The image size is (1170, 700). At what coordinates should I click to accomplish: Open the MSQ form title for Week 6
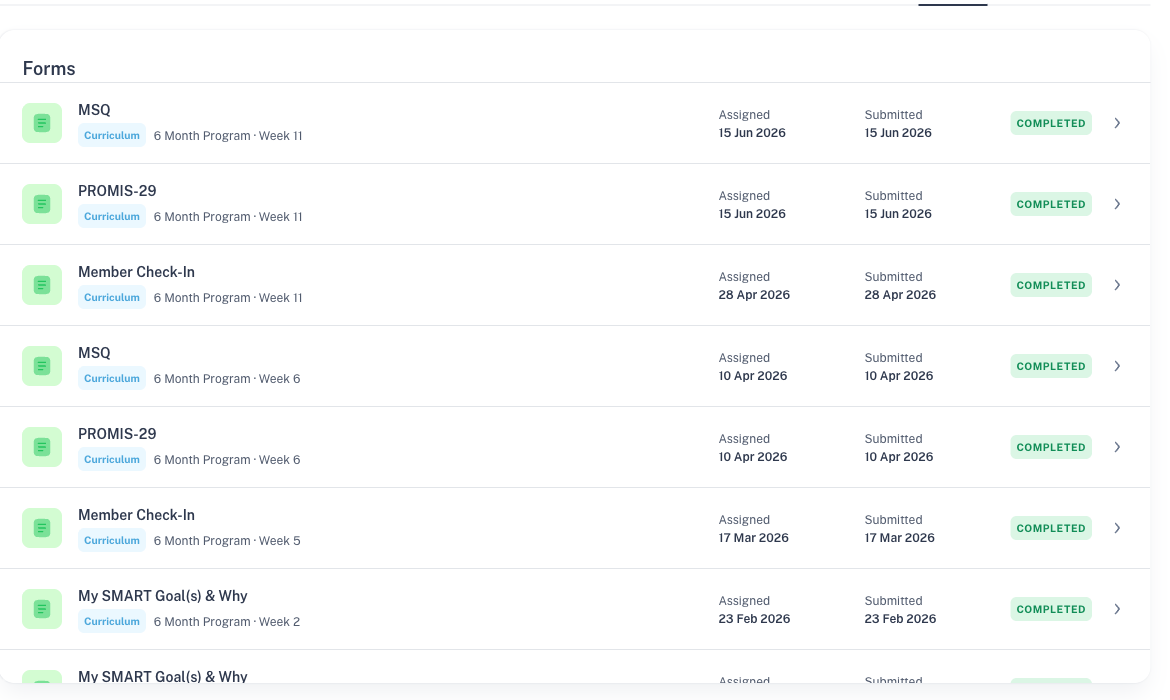pos(94,353)
